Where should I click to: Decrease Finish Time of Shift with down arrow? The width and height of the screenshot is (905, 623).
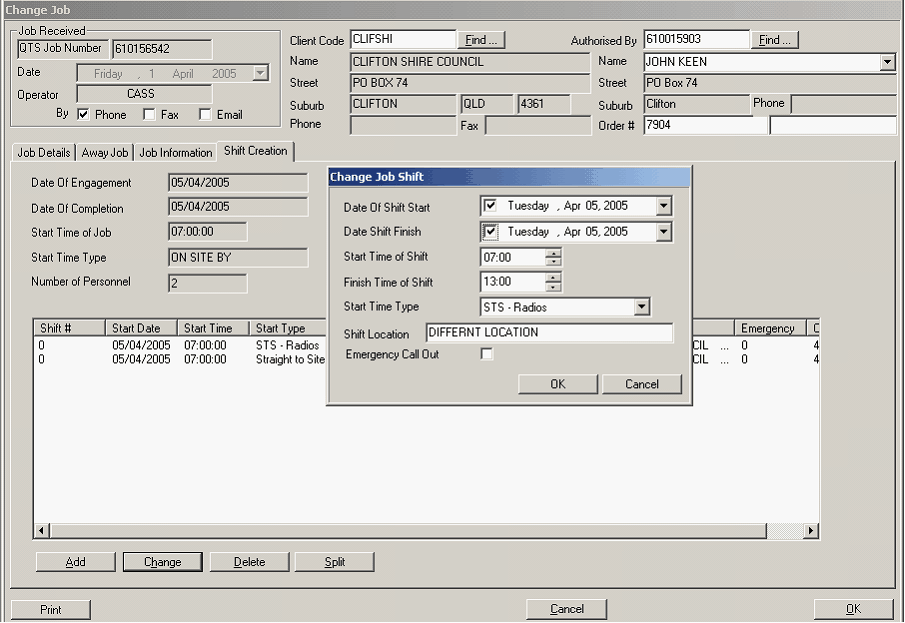coord(553,287)
